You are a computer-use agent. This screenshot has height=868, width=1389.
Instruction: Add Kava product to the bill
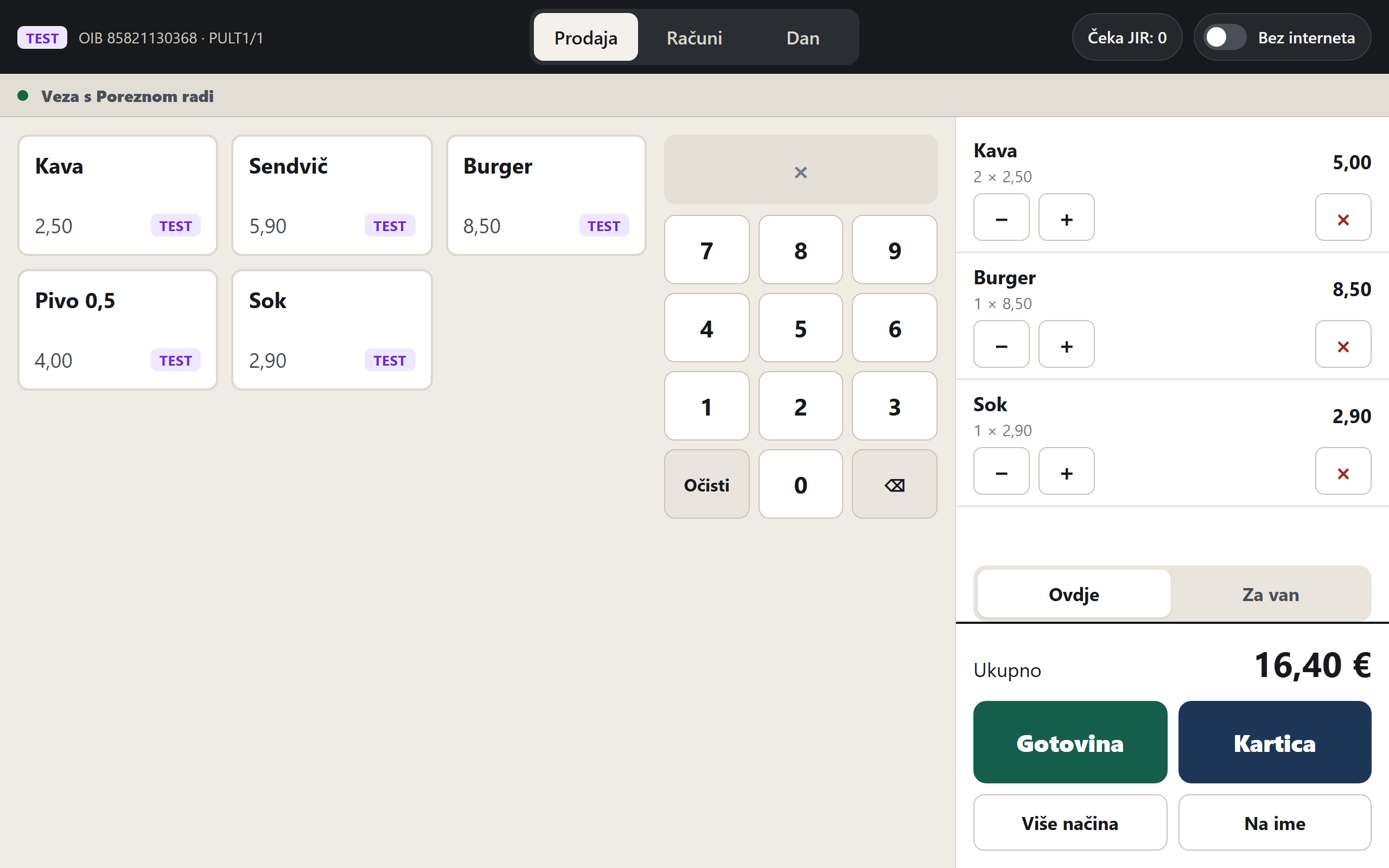(118, 195)
